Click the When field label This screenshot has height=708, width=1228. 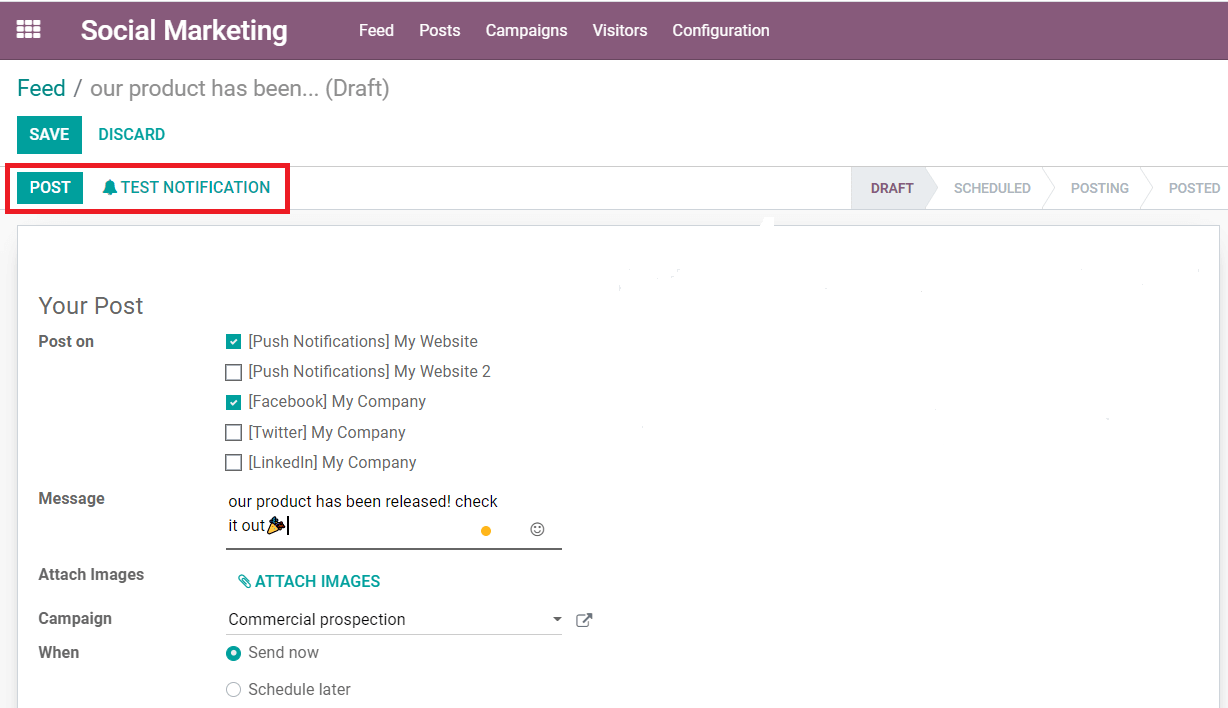58,653
